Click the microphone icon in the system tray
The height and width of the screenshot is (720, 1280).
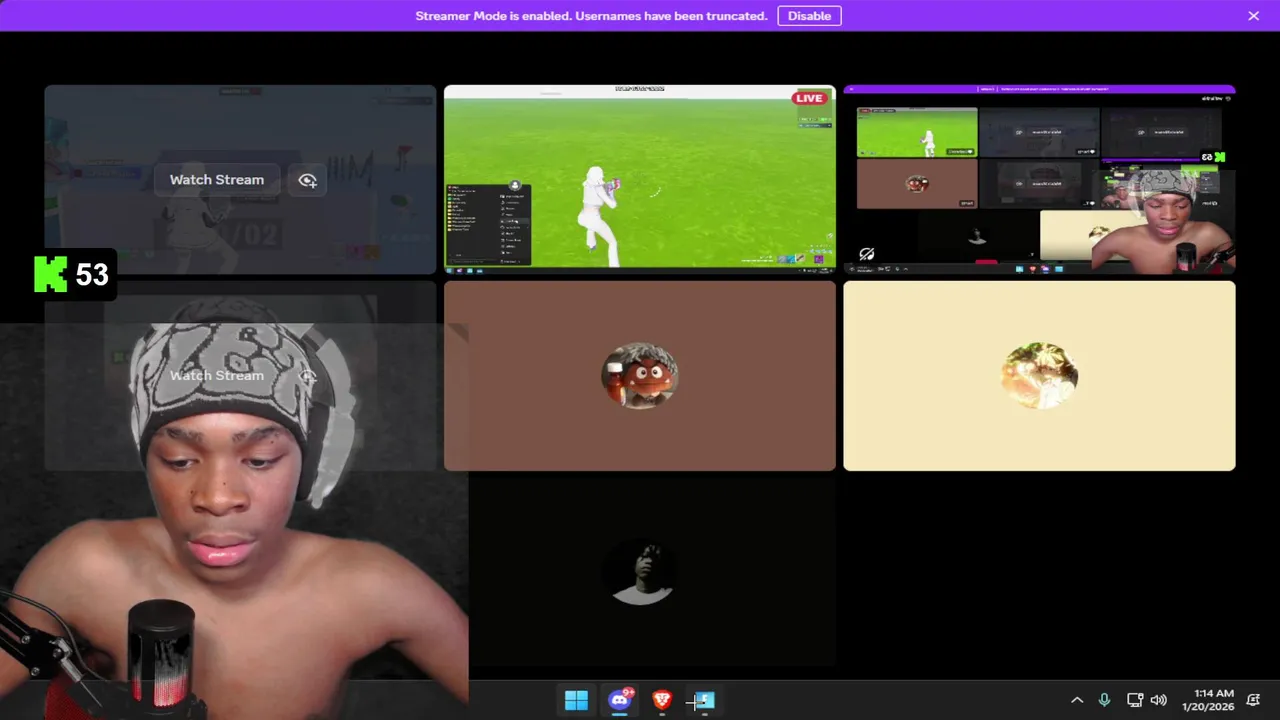1104,700
